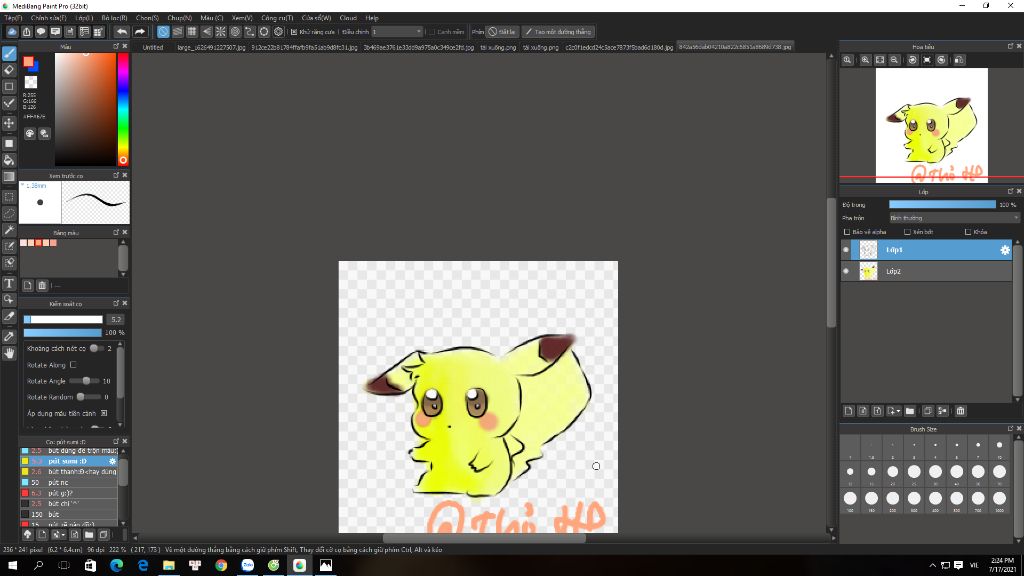The width and height of the screenshot is (1024, 576).
Task: Enable the radial snap icon
Action: click(221, 31)
